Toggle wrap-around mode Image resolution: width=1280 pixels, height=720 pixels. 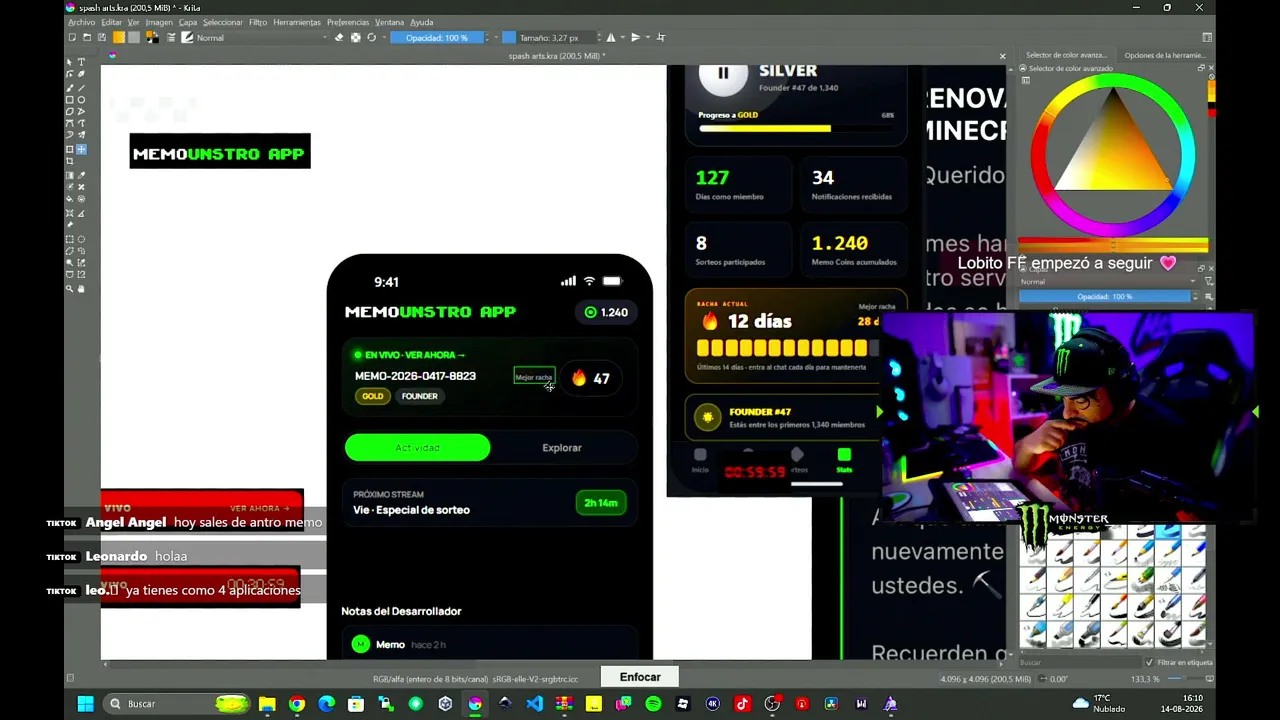[660, 38]
